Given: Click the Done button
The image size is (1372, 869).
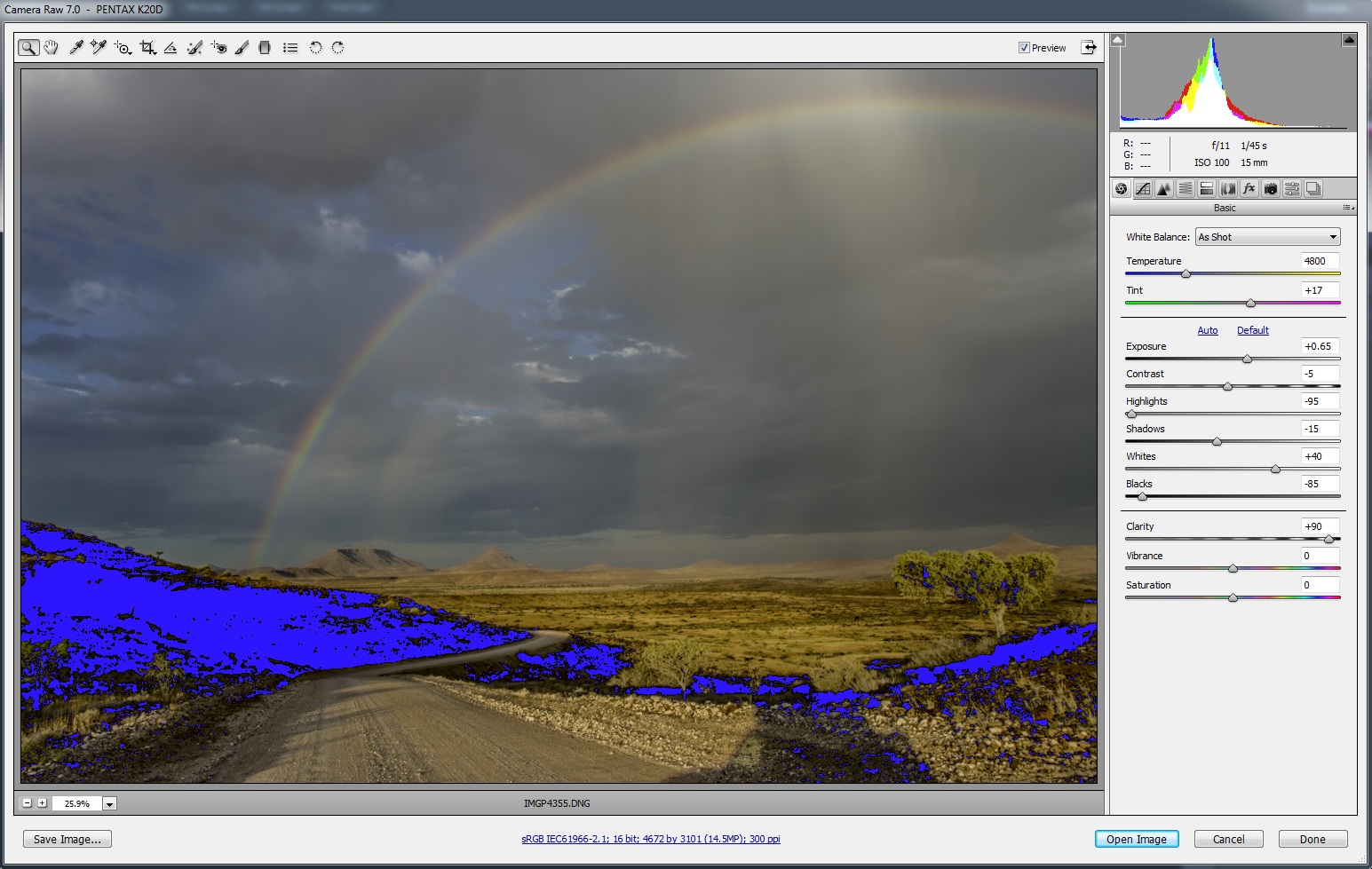Looking at the screenshot, I should (x=1313, y=839).
